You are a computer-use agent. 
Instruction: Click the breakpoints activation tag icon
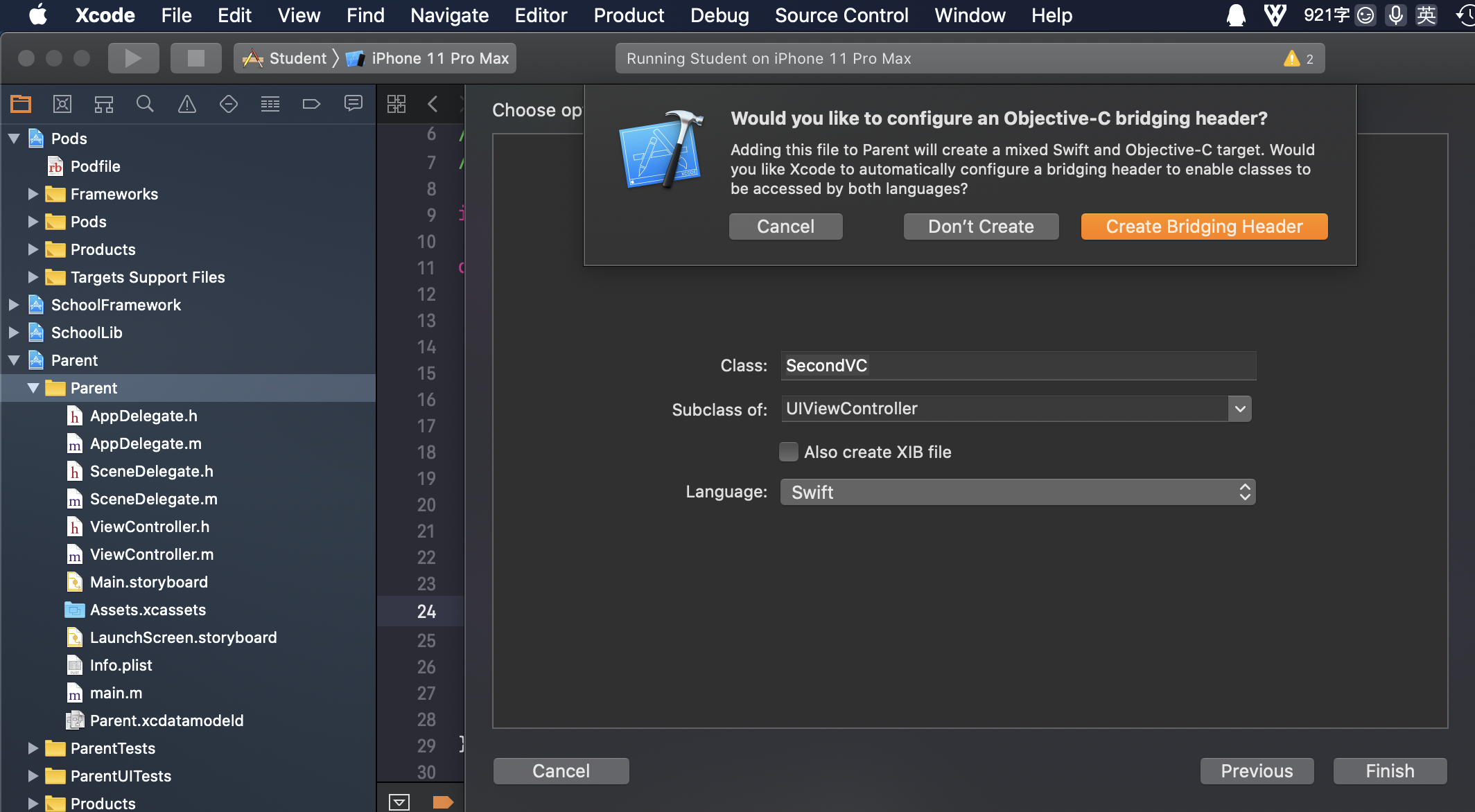coord(443,802)
